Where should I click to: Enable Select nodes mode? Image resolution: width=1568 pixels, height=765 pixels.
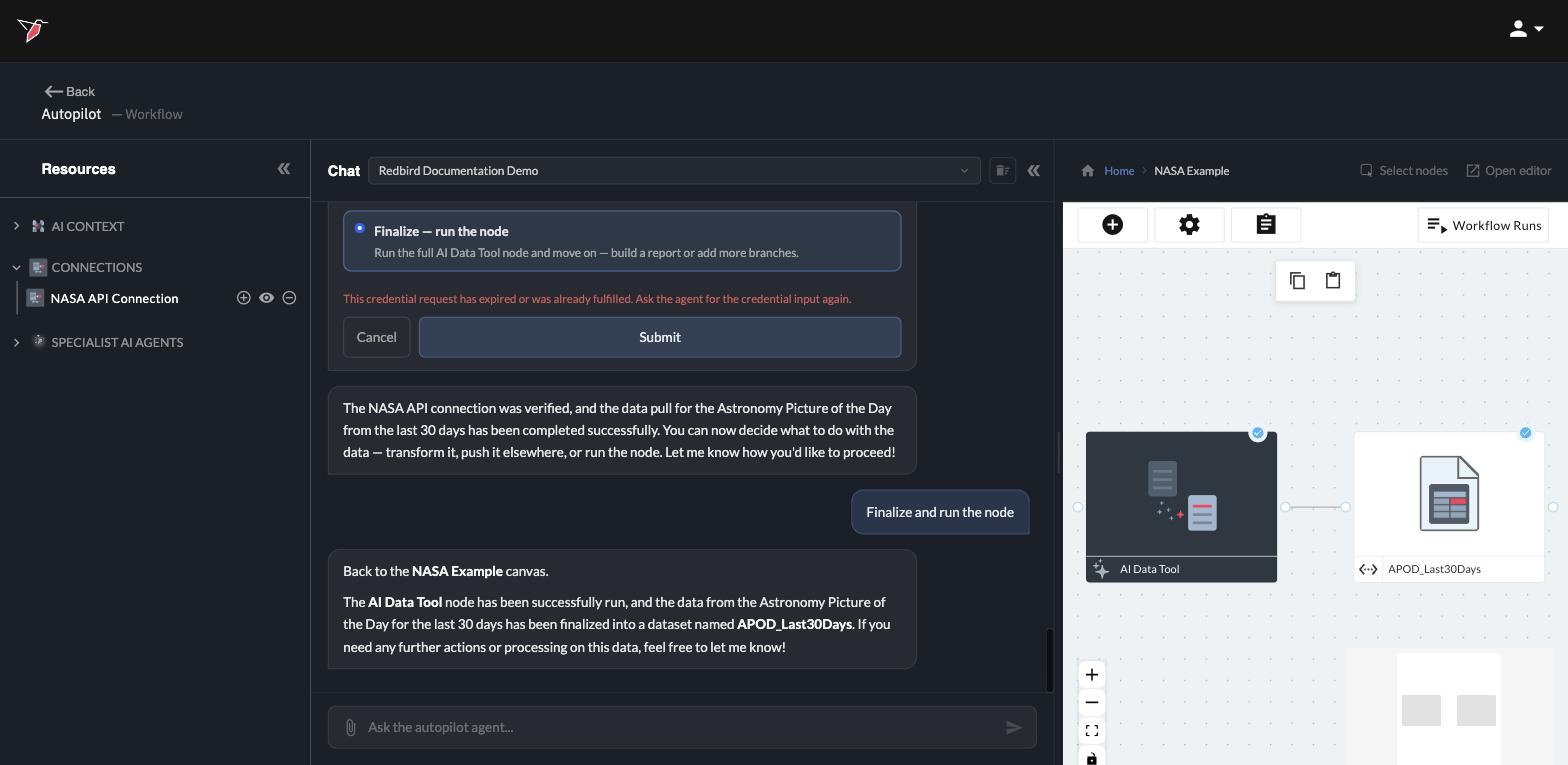(x=1404, y=170)
